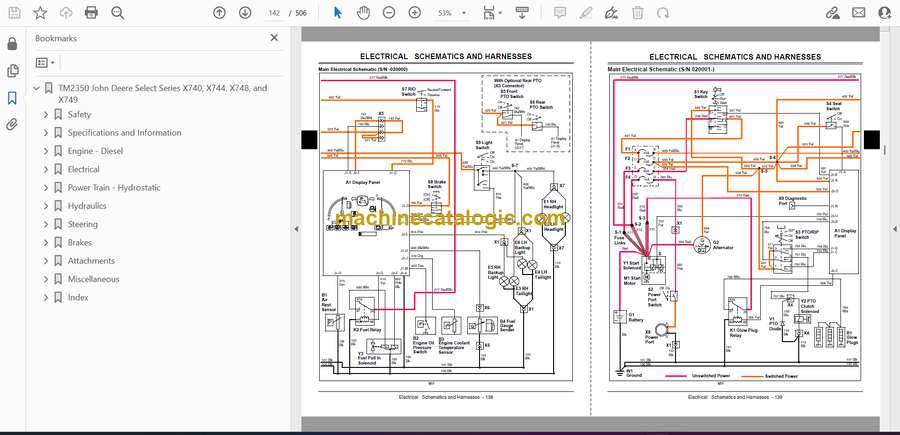Open the Hydraulics bookmark entry
The height and width of the screenshot is (435, 900).
(x=87, y=206)
